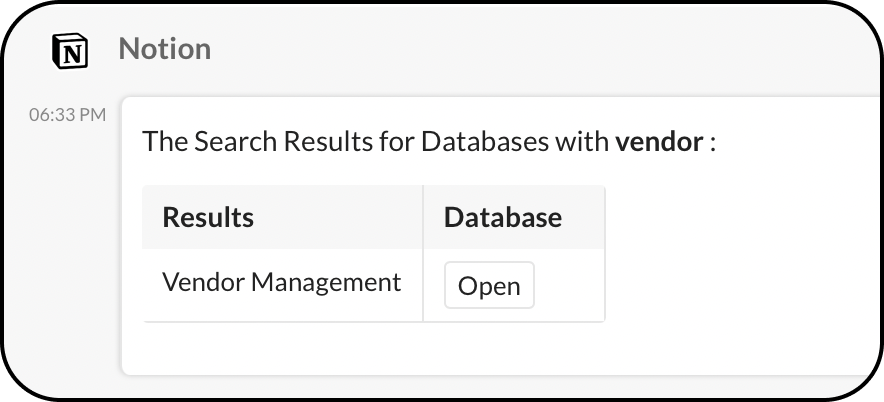884x402 pixels.
Task: Click the Notion app logo icon
Action: [69, 50]
